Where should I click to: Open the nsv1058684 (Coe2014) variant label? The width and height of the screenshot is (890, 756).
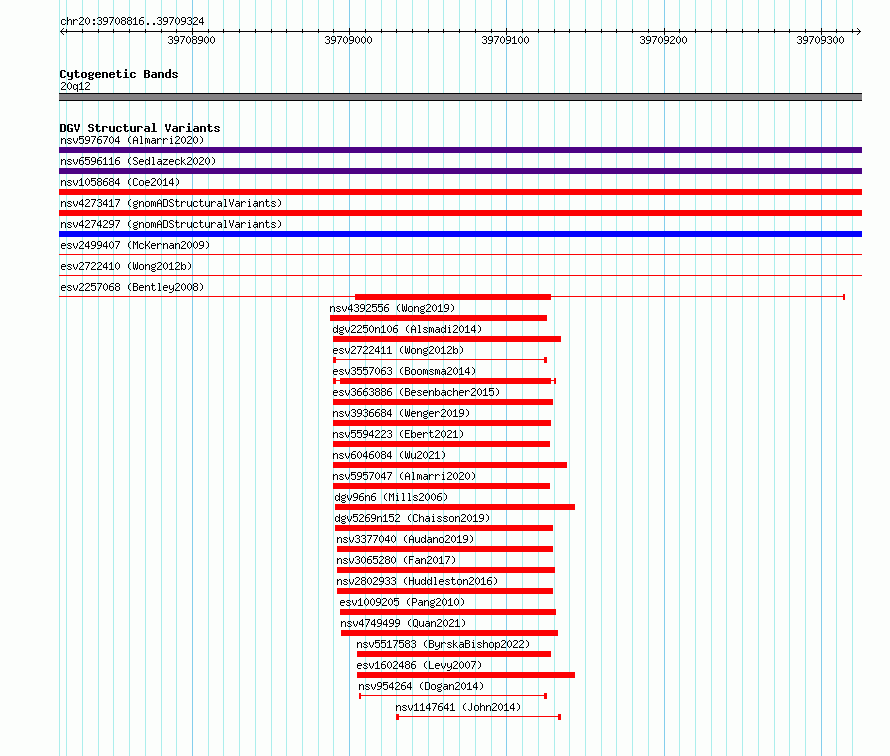(x=120, y=182)
